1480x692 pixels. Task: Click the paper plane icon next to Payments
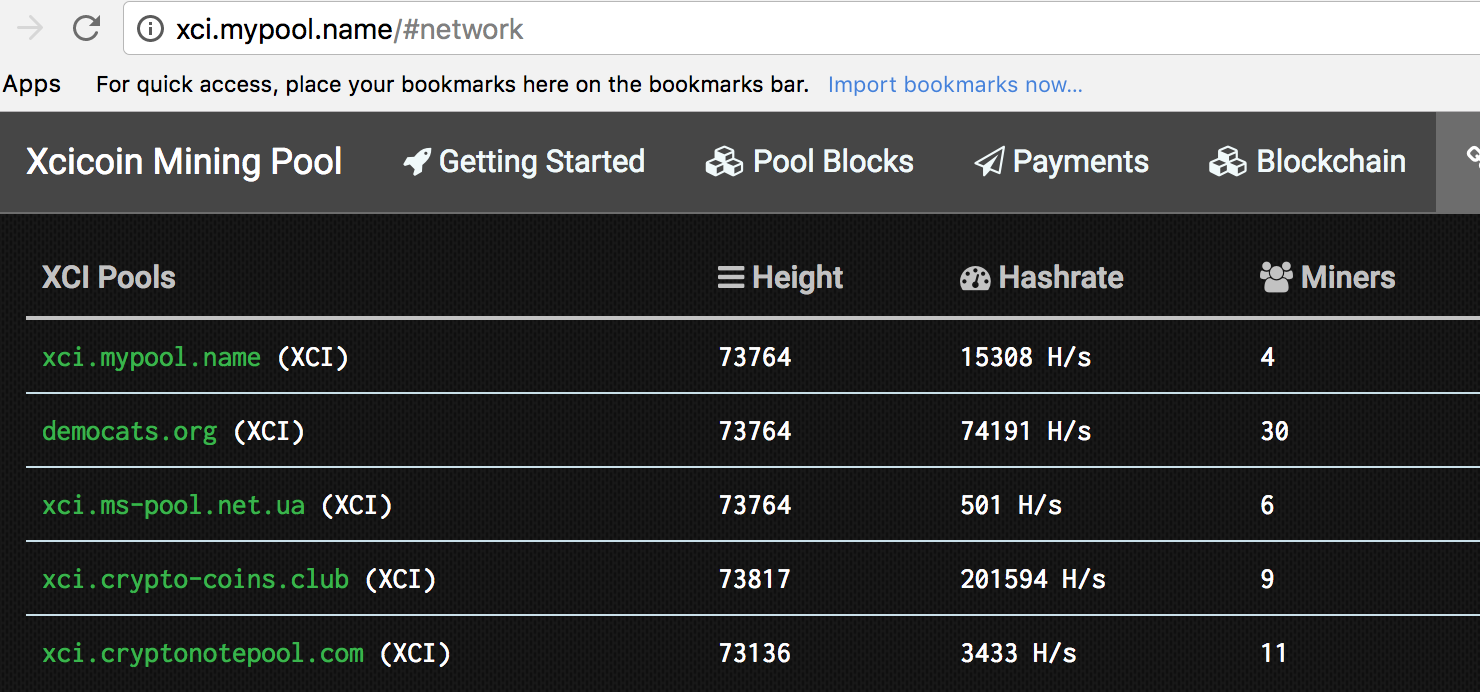pyautogui.click(x=989, y=162)
